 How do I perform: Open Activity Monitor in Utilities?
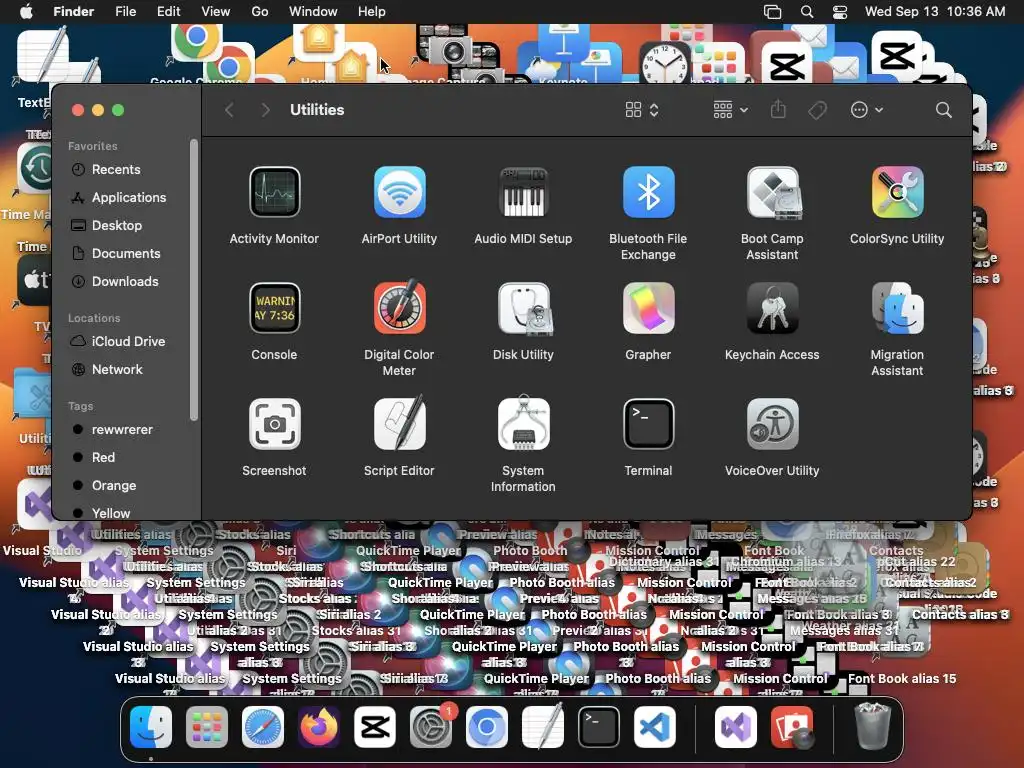pyautogui.click(x=274, y=192)
